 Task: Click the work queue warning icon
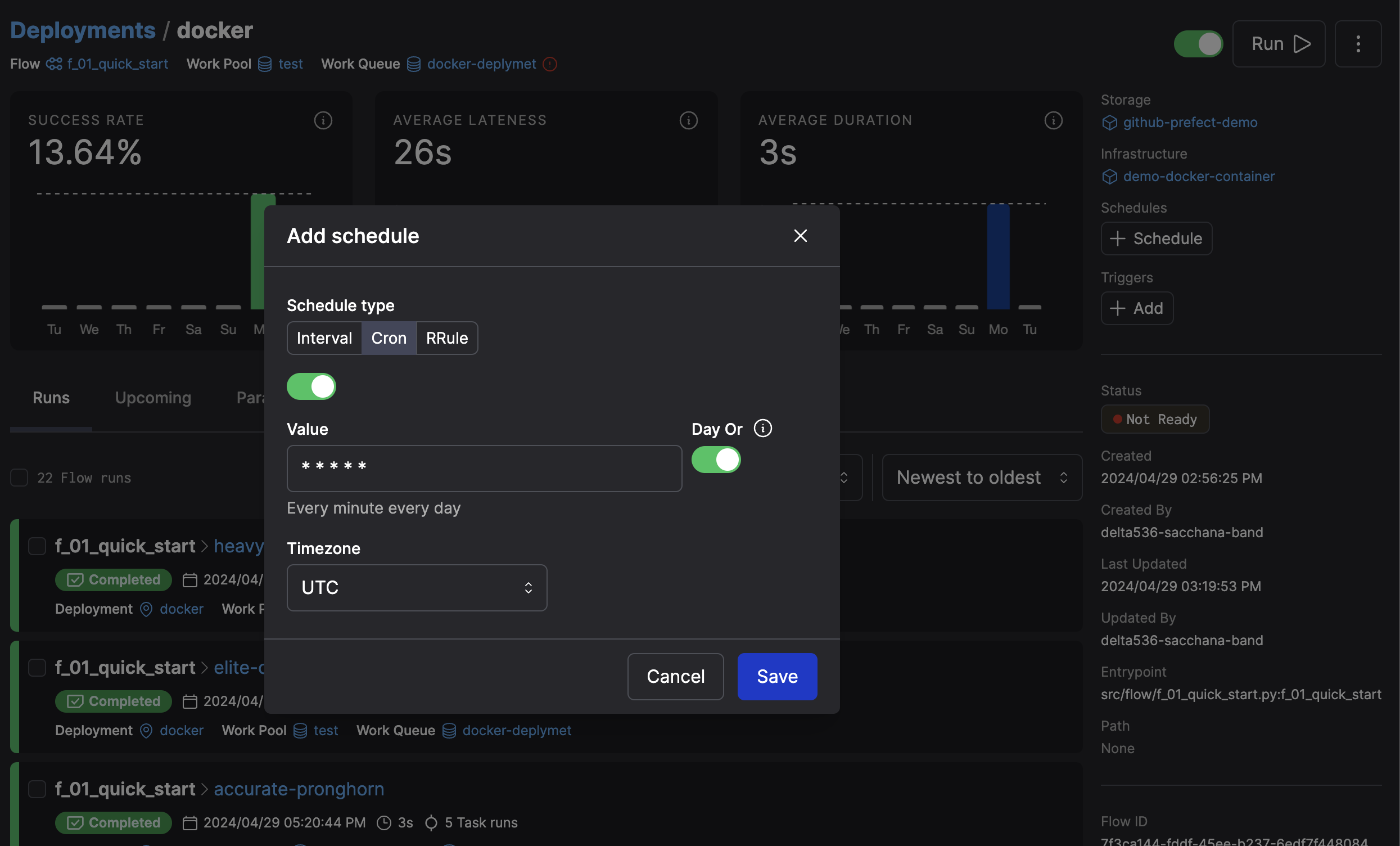[x=549, y=64]
